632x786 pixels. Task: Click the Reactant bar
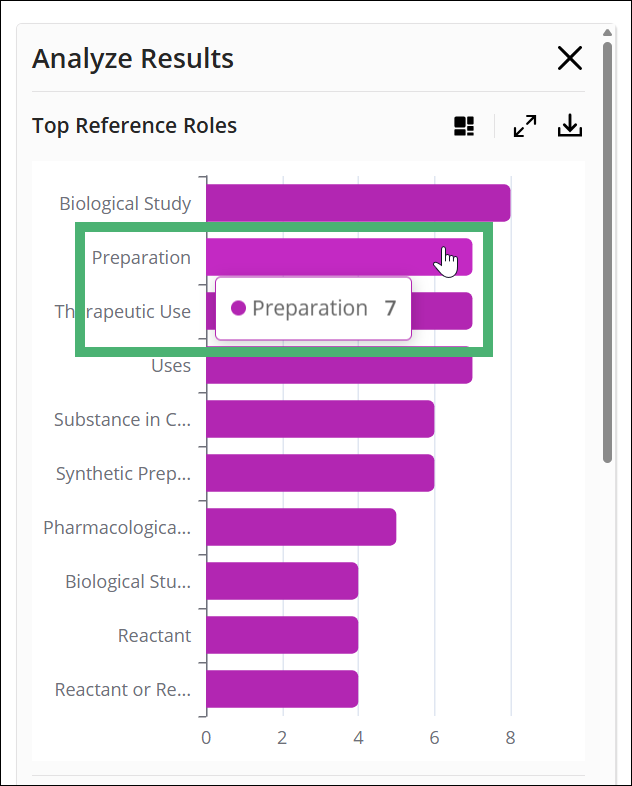(282, 635)
